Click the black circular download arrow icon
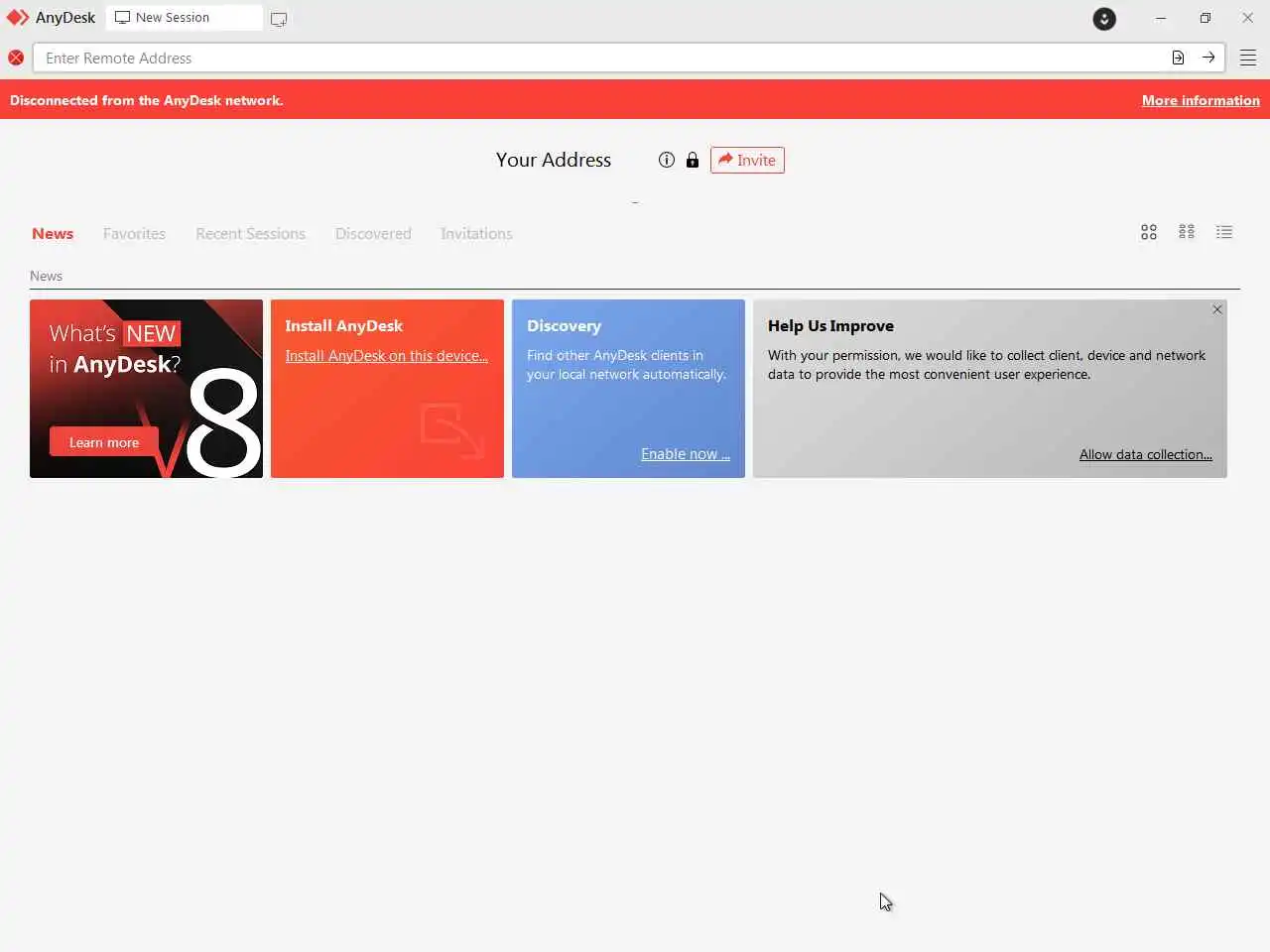The height and width of the screenshot is (952, 1270). [x=1104, y=19]
